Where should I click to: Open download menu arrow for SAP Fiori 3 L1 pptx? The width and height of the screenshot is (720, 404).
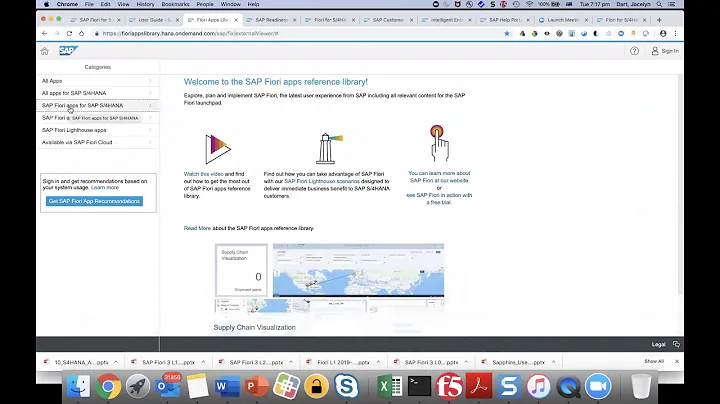click(x=203, y=362)
